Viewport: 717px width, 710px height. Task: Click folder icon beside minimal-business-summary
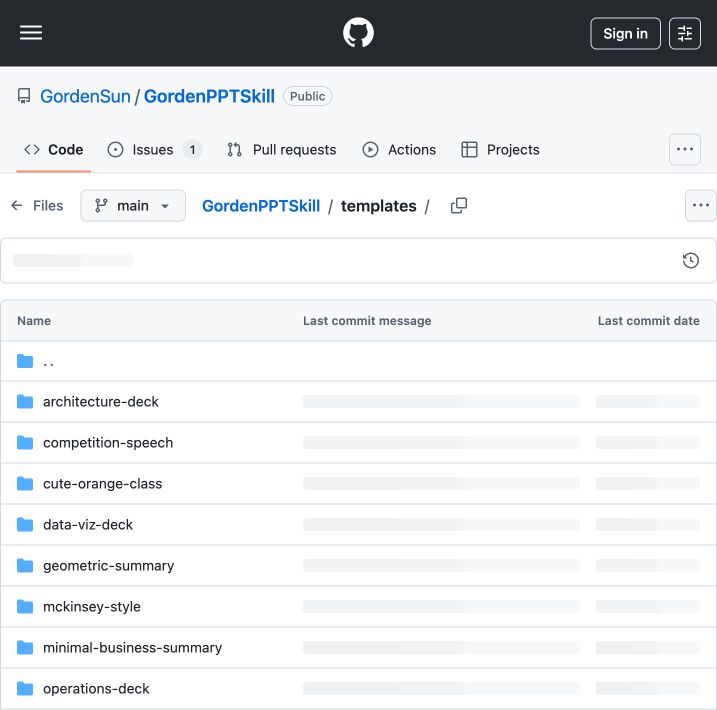(x=25, y=647)
